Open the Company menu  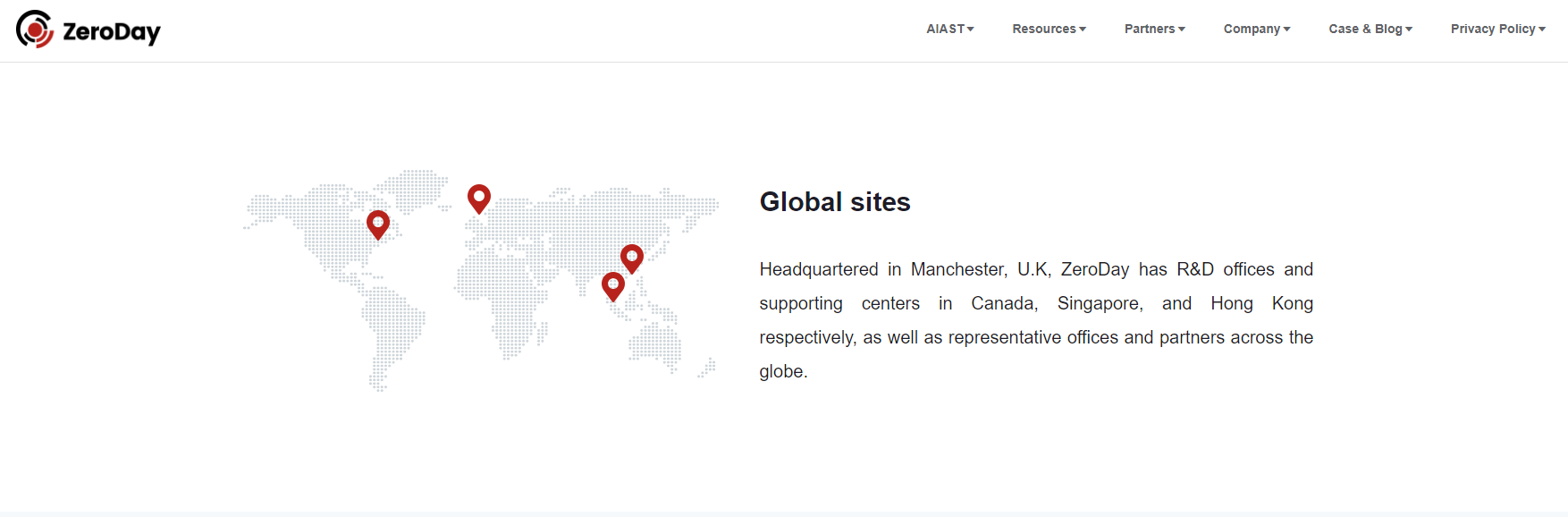pos(1257,29)
